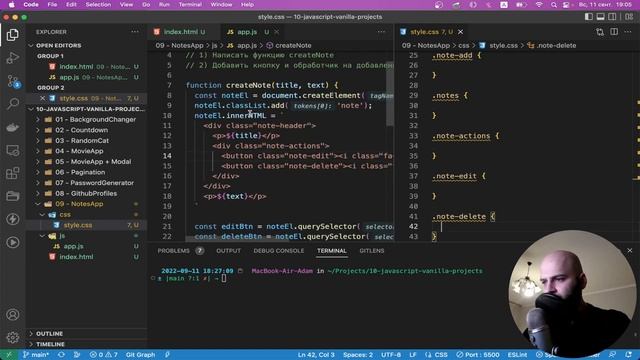
Task: Toggle primary sidebar layout icon
Action: point(589,17)
